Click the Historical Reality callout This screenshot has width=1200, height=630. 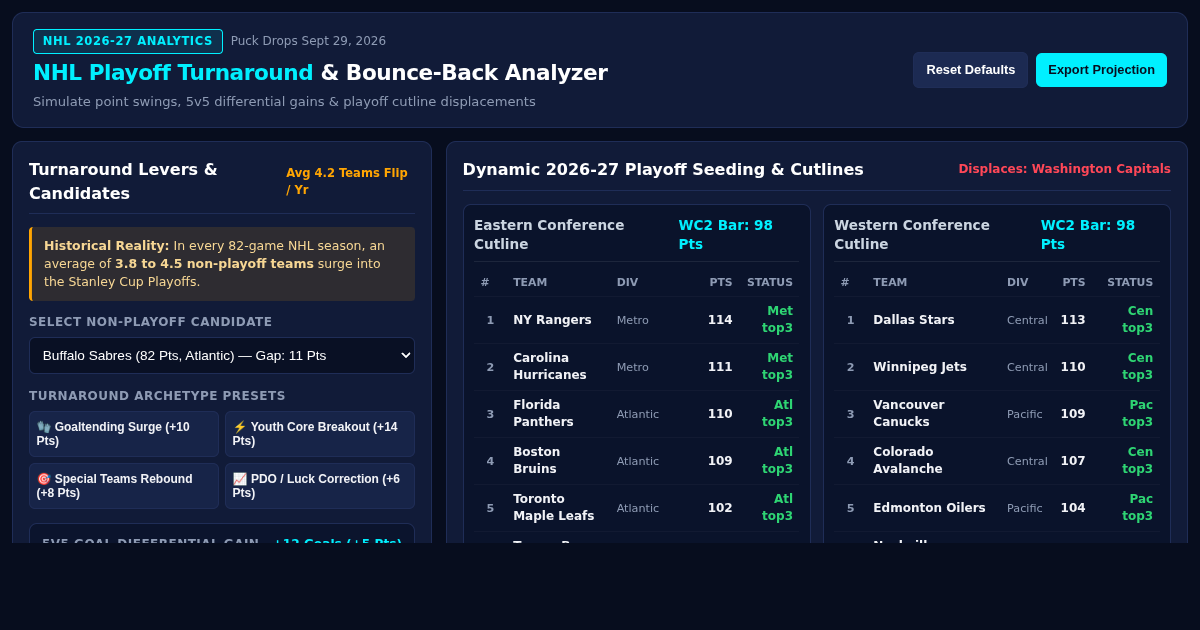coord(222,264)
